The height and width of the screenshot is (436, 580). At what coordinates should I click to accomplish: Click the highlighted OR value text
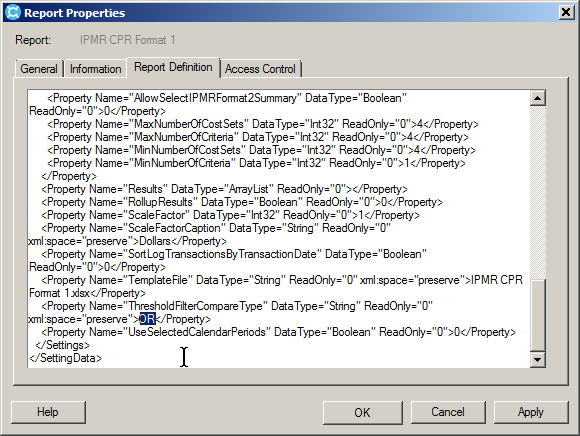coord(148,319)
